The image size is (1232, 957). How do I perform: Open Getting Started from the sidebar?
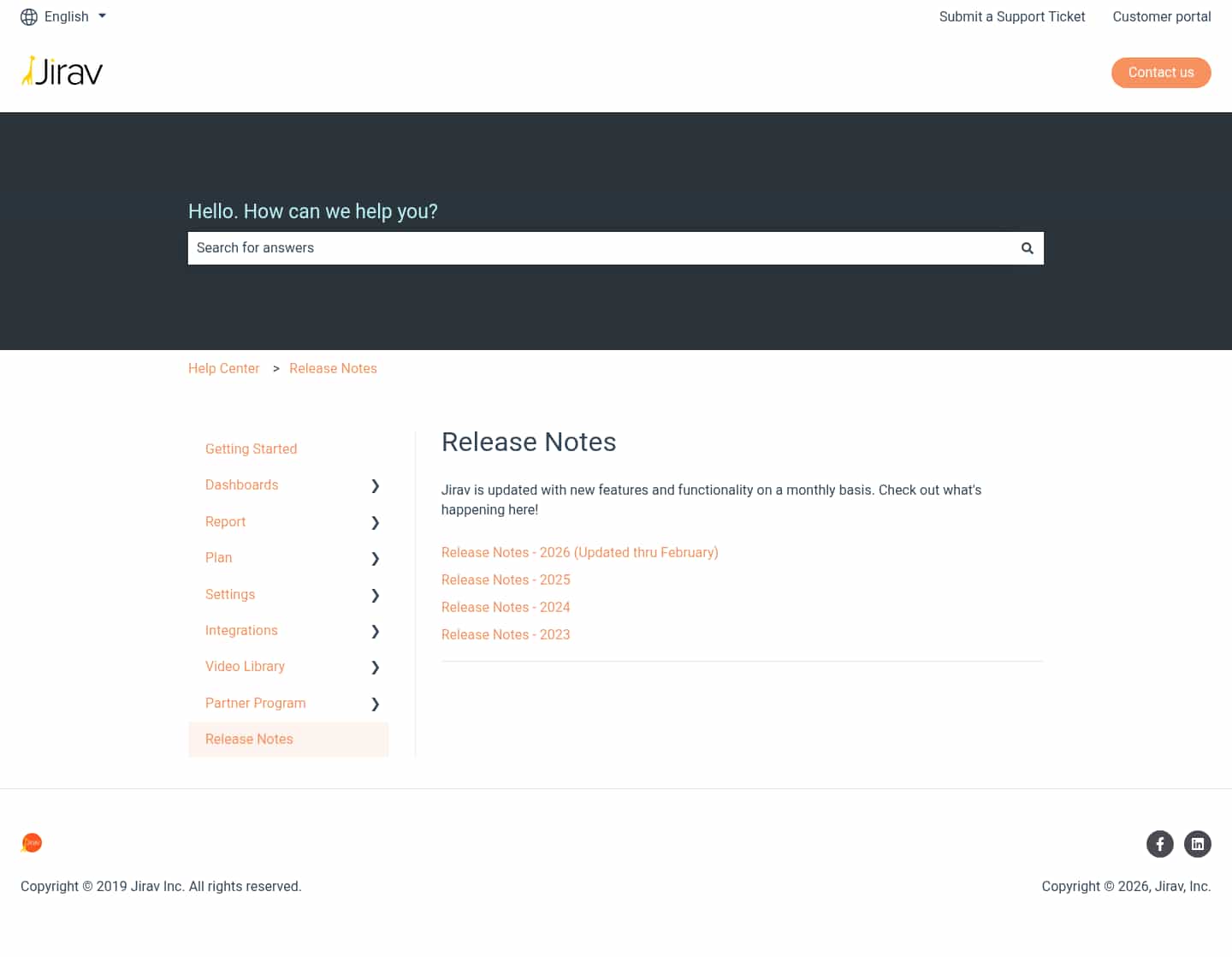(251, 449)
